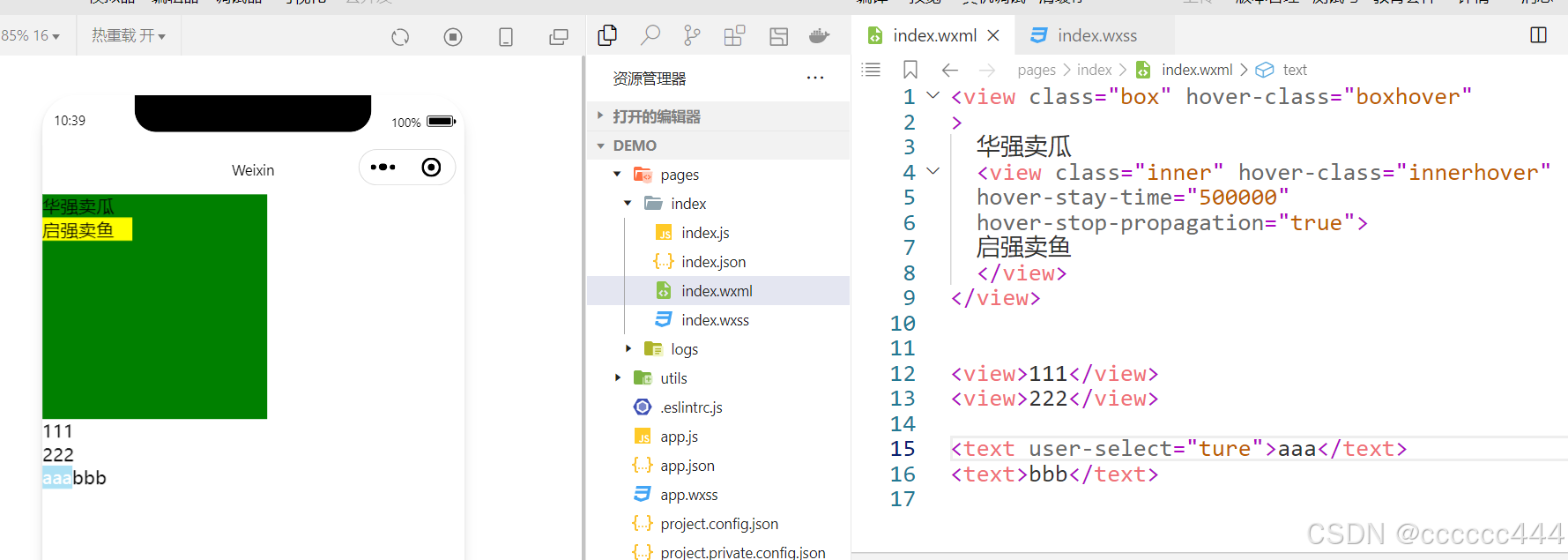
Task: Open index.js in the file tree
Action: click(x=718, y=233)
